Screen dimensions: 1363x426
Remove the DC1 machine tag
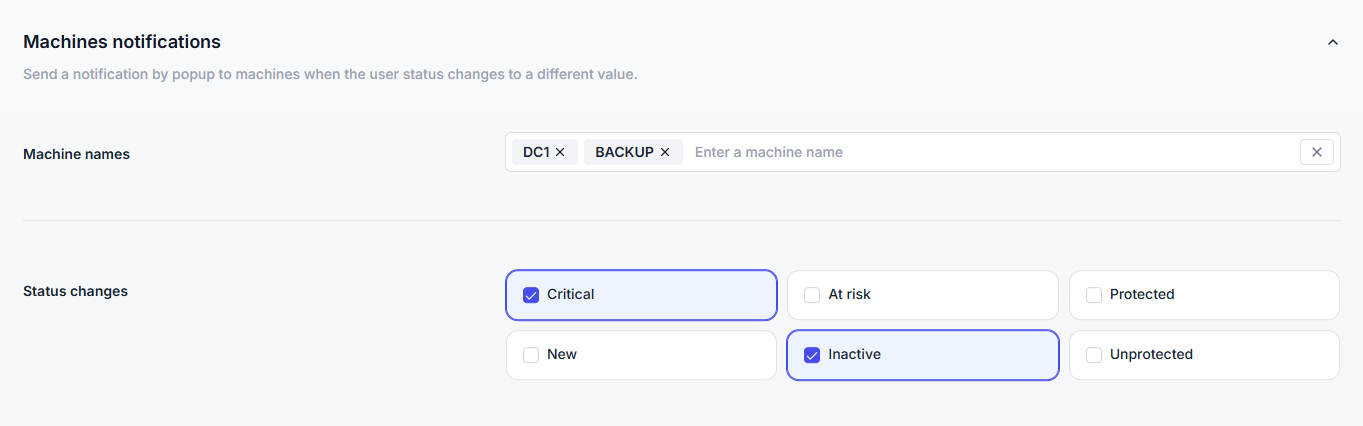560,152
